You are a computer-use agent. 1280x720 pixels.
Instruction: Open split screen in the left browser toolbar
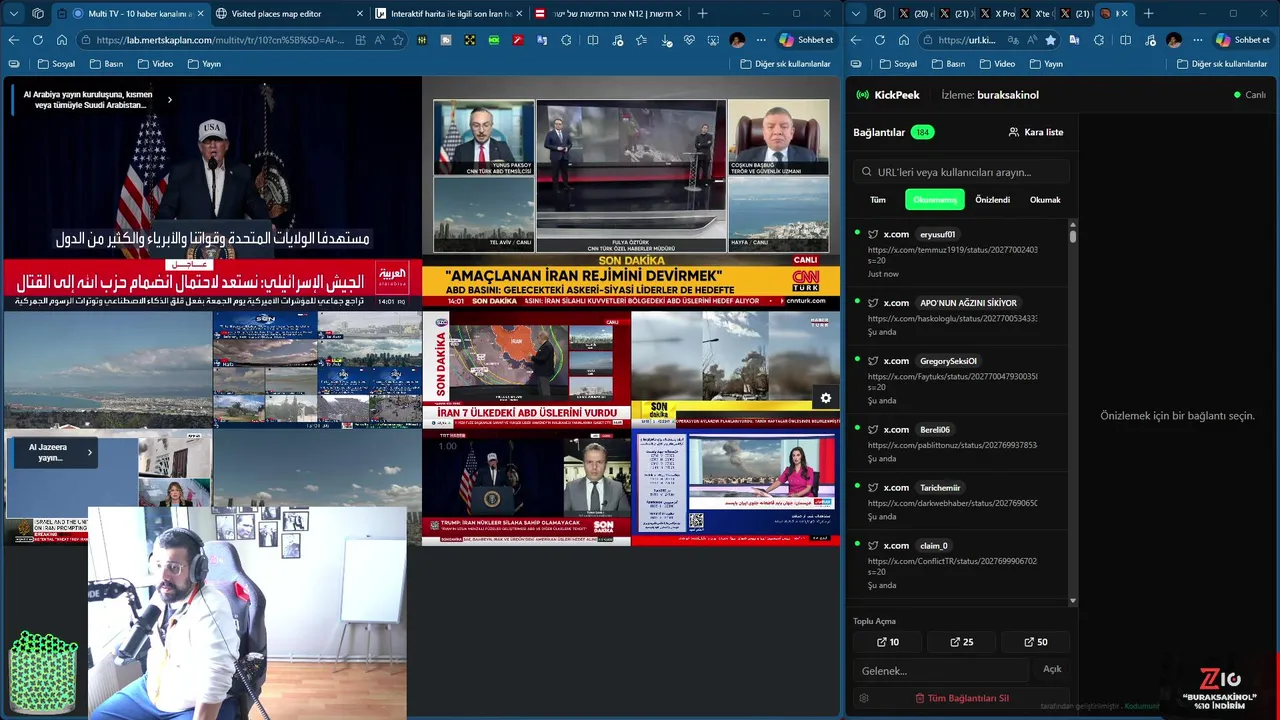pyautogui.click(x=593, y=40)
